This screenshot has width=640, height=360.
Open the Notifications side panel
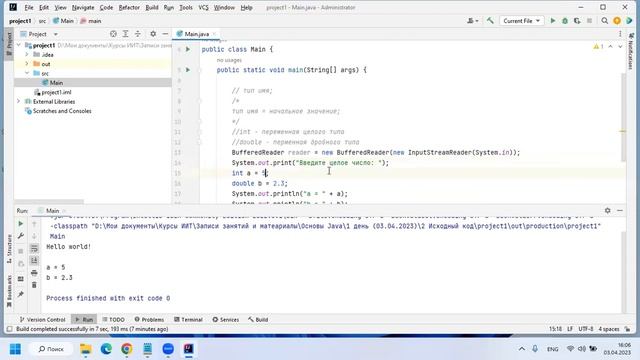(631, 51)
